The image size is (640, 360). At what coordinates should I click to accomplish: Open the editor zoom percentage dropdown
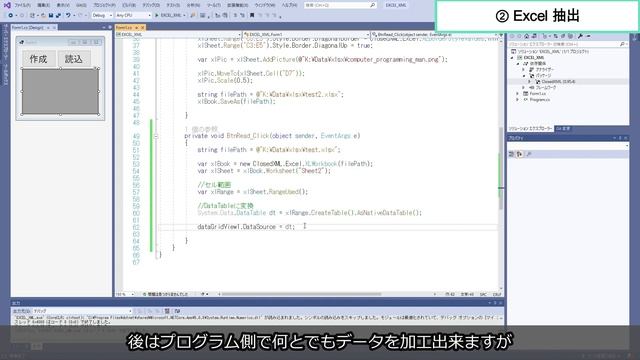(125, 294)
